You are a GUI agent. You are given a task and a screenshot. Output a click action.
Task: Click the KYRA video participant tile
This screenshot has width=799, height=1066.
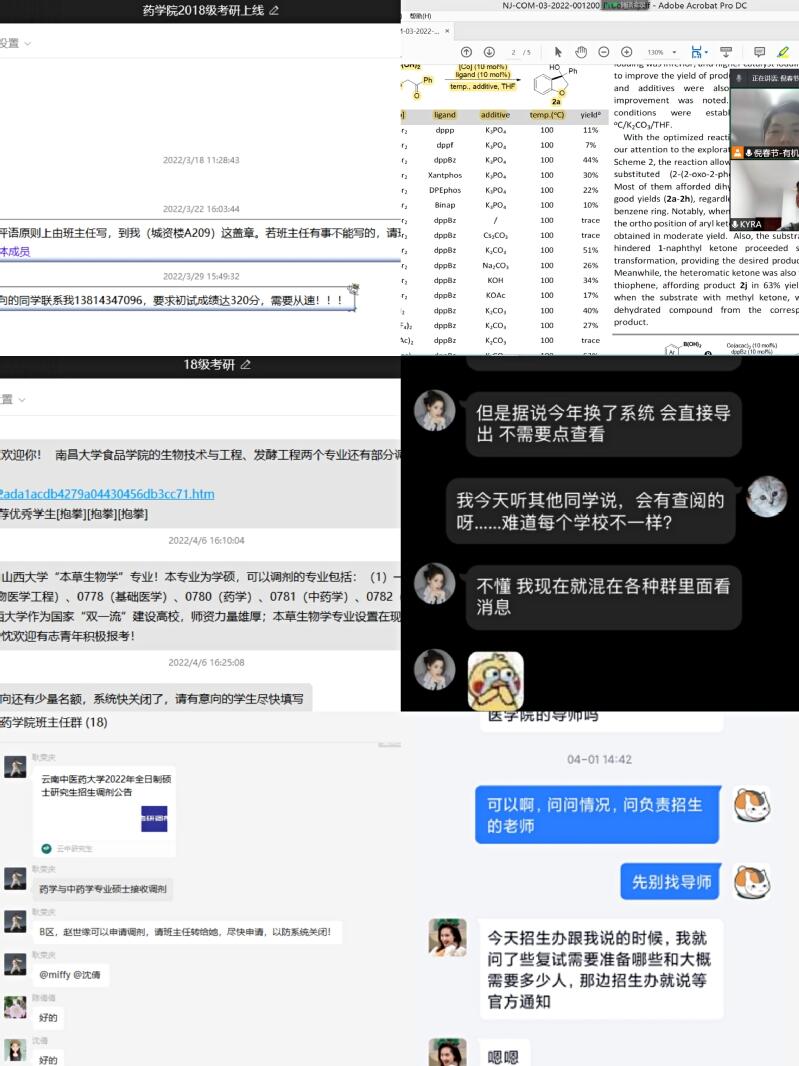click(x=765, y=195)
